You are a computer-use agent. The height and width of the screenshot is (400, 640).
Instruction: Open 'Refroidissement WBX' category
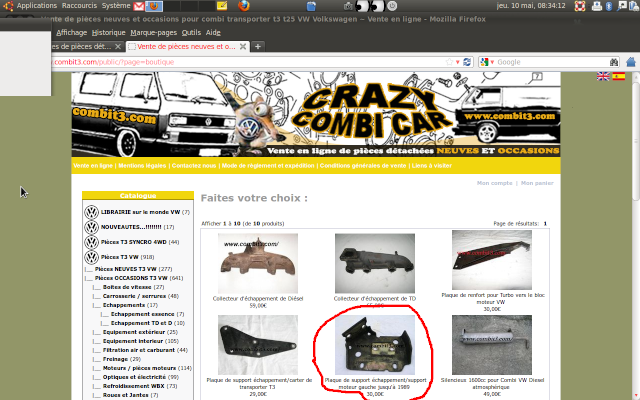tap(133, 386)
